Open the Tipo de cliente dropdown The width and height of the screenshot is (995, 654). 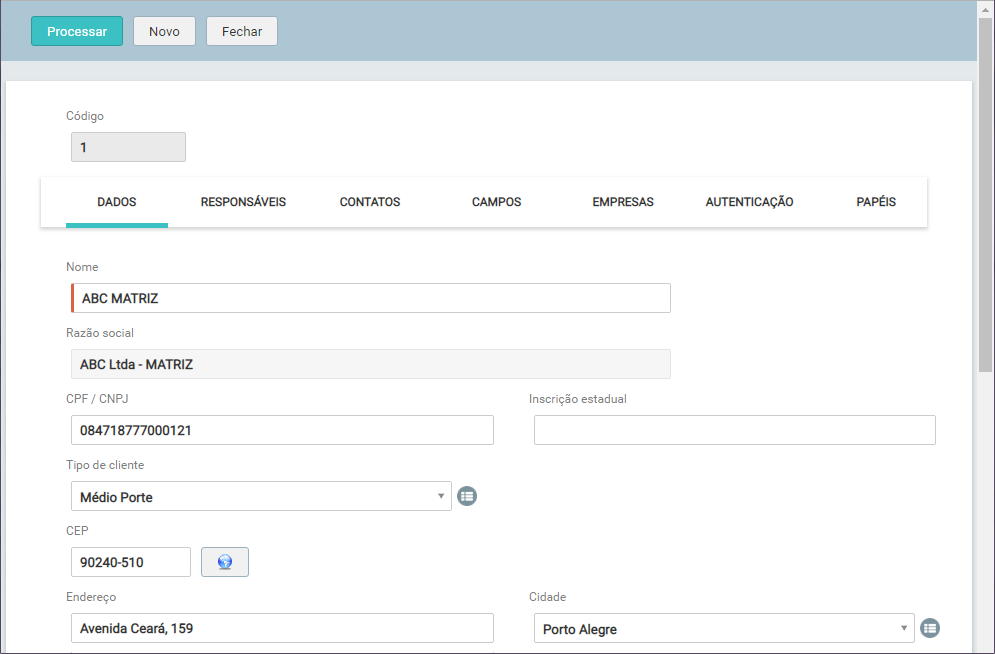(261, 496)
